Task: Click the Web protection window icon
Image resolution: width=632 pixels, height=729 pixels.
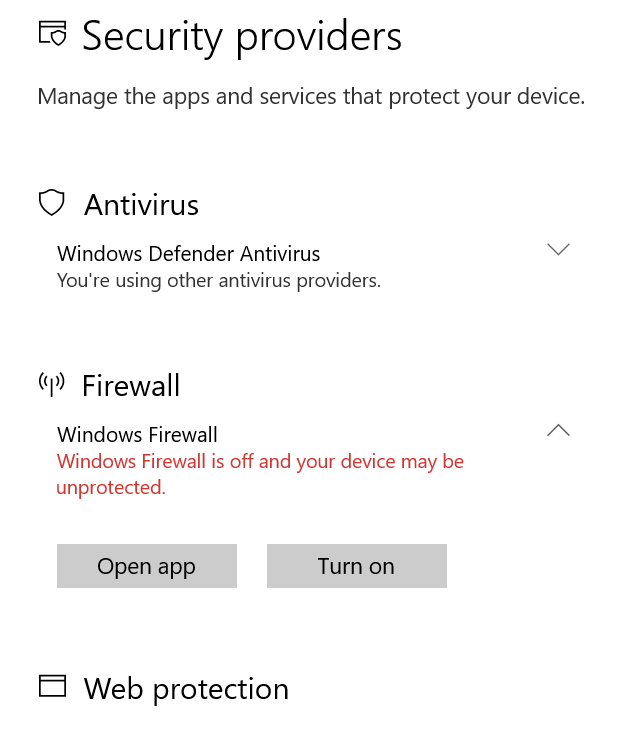Action: 52,686
